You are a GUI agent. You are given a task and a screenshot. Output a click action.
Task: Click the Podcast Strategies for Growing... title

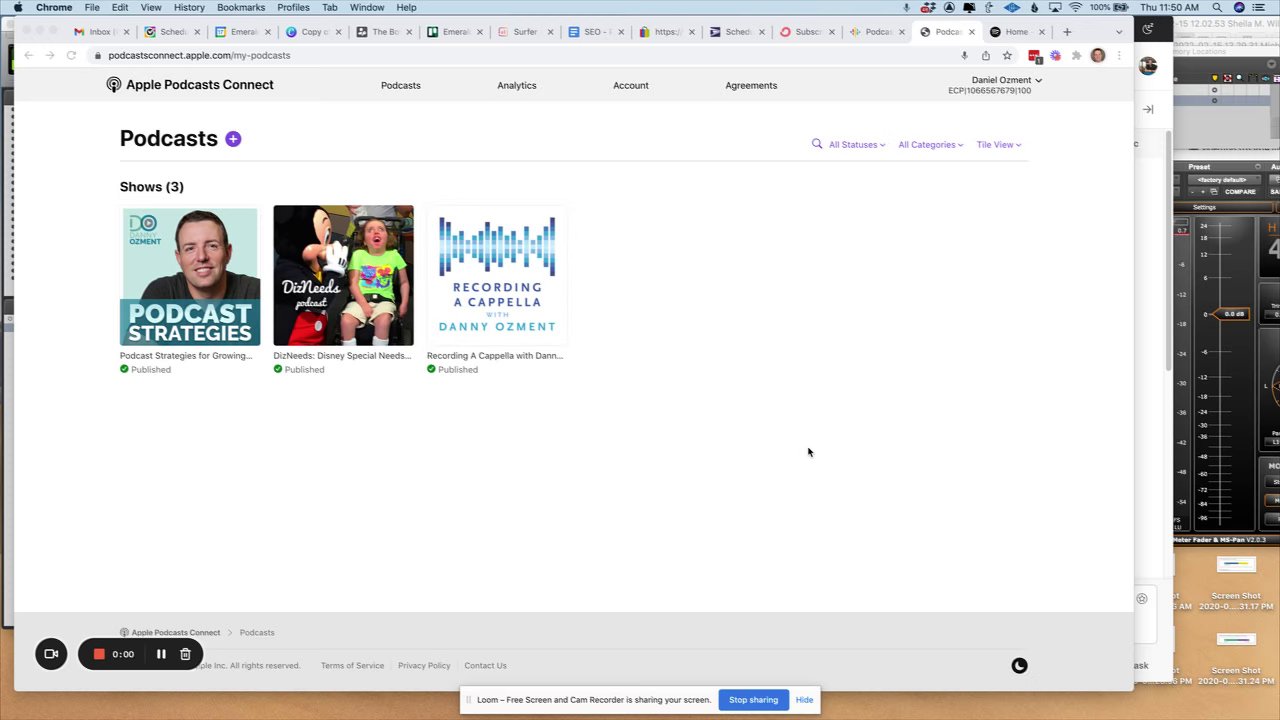pyautogui.click(x=186, y=355)
